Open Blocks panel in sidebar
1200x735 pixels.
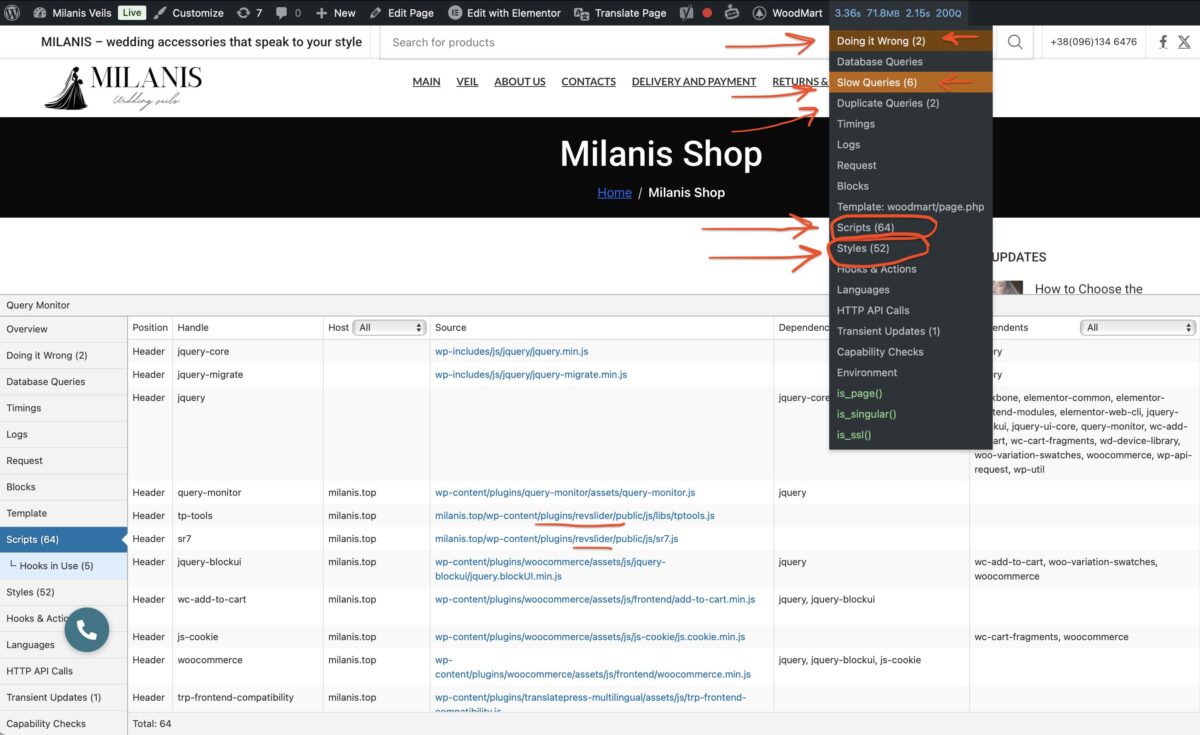pyautogui.click(x=64, y=487)
